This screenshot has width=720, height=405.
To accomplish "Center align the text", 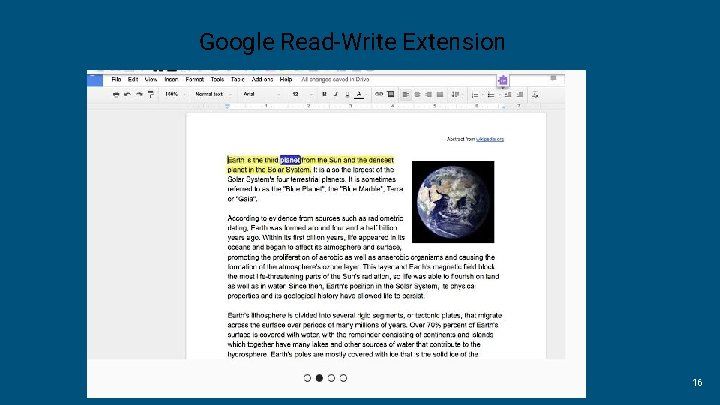I will coord(417,95).
